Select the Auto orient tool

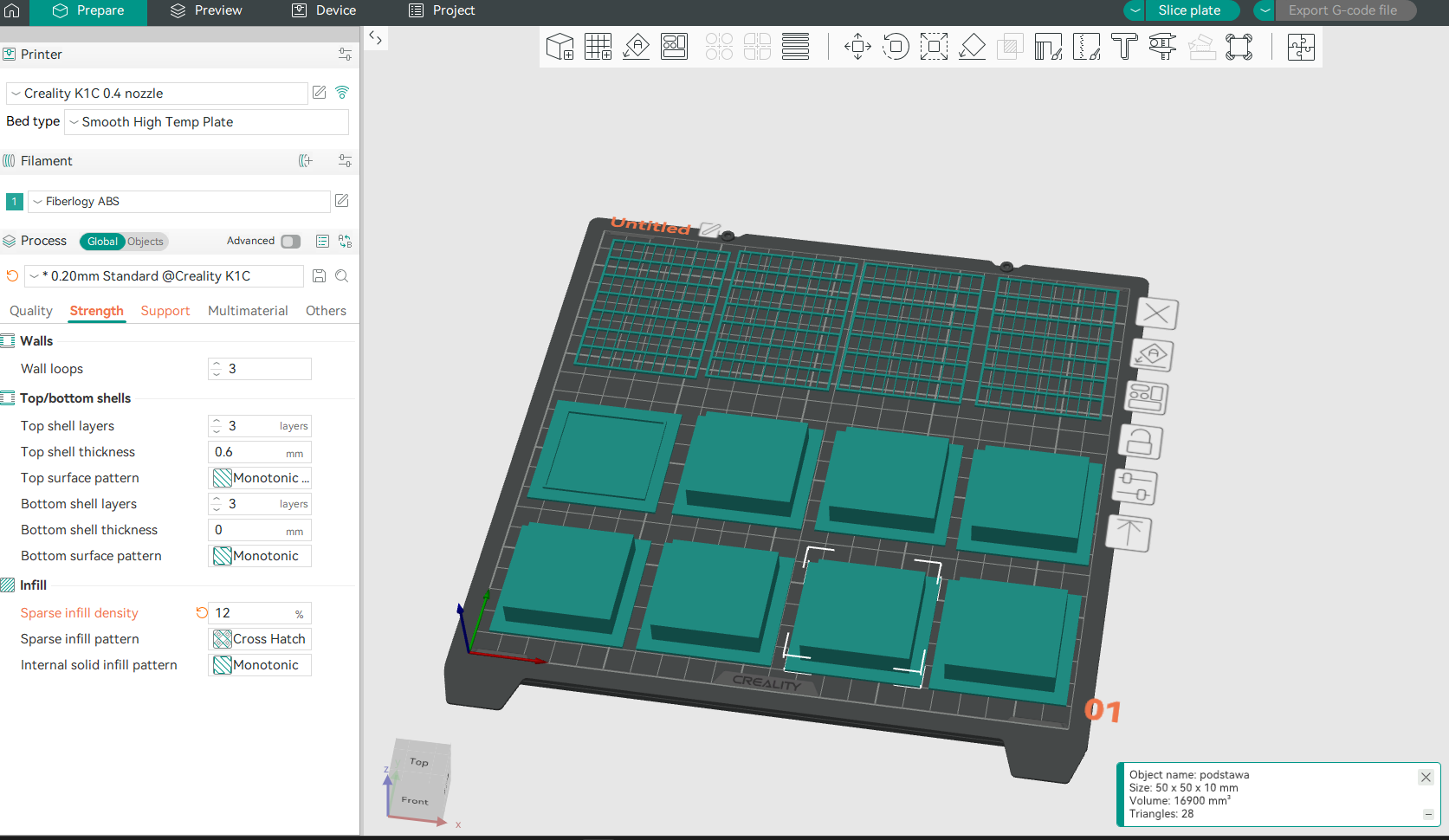[636, 46]
